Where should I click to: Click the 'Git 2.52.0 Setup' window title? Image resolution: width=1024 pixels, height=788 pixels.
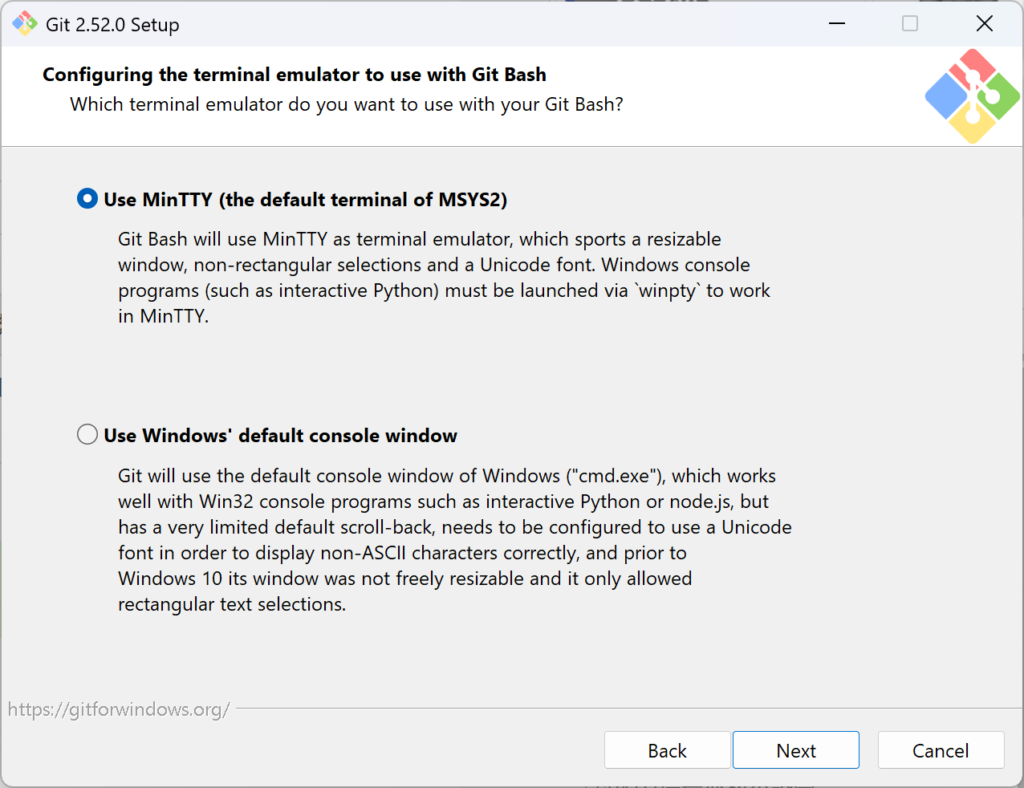click(x=112, y=25)
